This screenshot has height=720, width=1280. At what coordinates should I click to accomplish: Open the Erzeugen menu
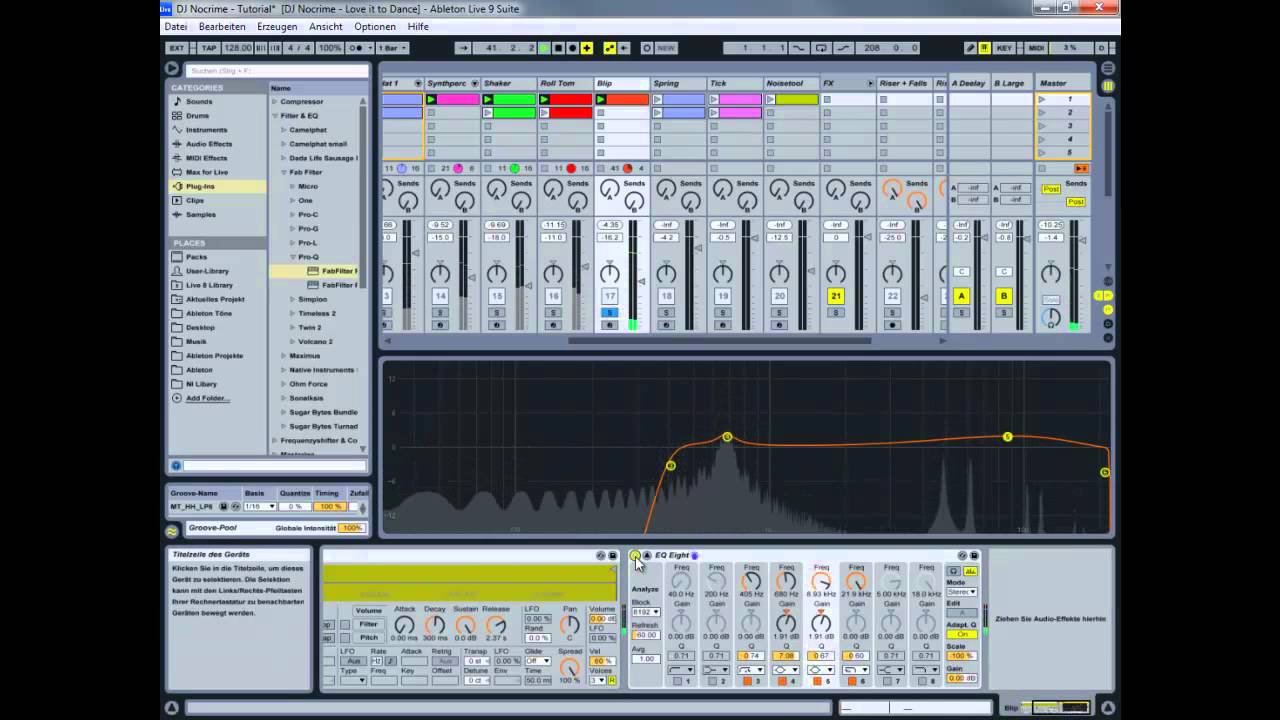[277, 27]
